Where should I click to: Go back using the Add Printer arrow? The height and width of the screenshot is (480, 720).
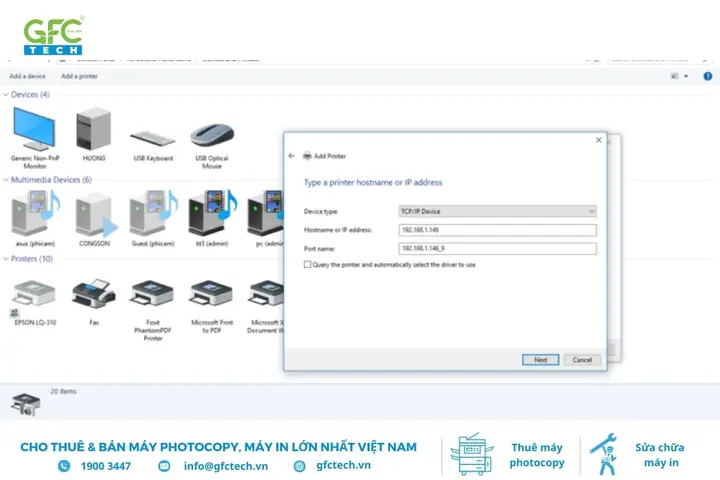tap(292, 156)
